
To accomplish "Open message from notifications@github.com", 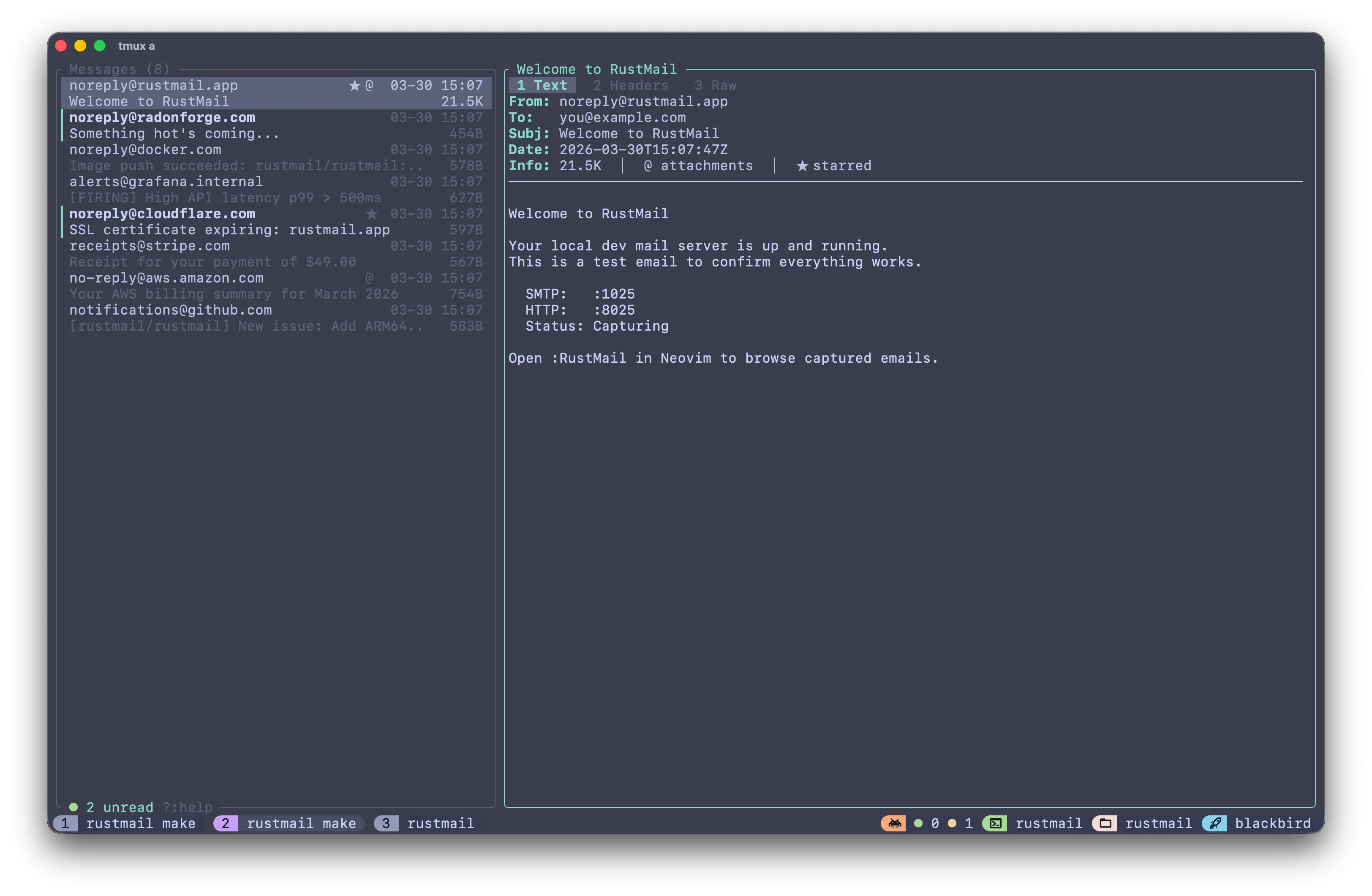I will coord(275,318).
